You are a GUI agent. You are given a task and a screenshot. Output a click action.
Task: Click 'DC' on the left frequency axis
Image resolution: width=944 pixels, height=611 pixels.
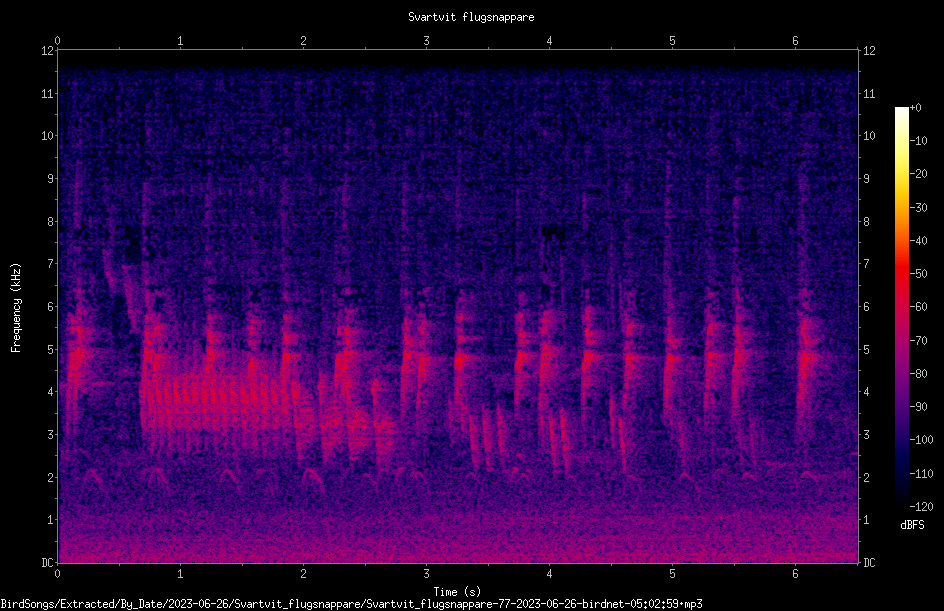click(x=47, y=563)
